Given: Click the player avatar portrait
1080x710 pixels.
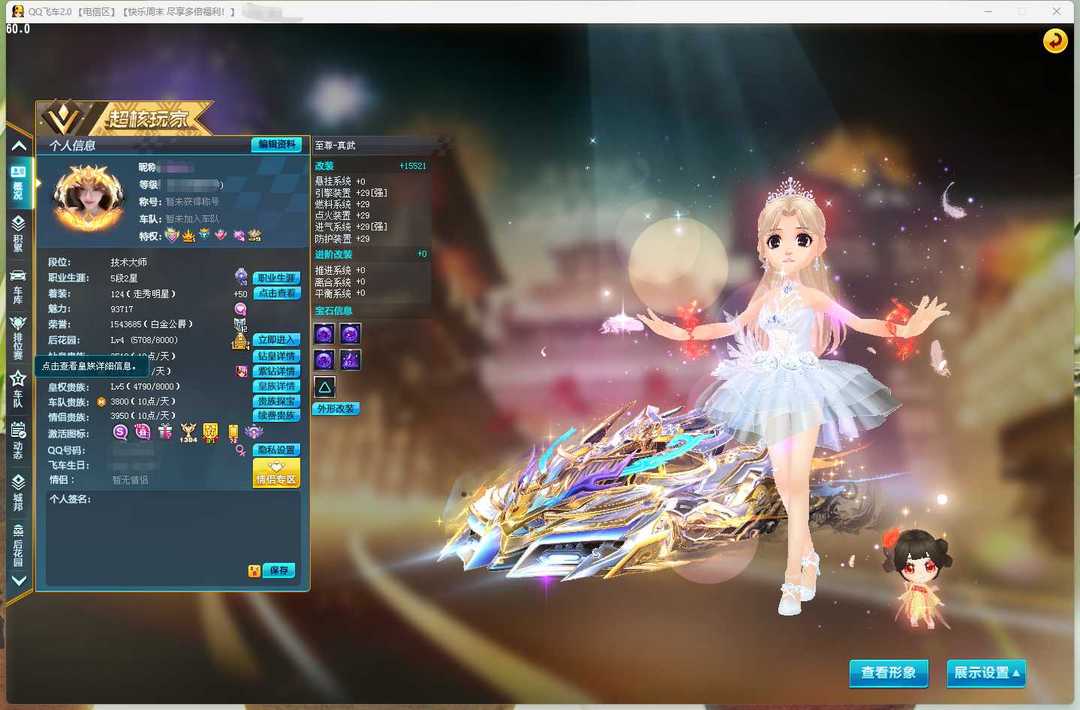Looking at the screenshot, I should point(88,198).
